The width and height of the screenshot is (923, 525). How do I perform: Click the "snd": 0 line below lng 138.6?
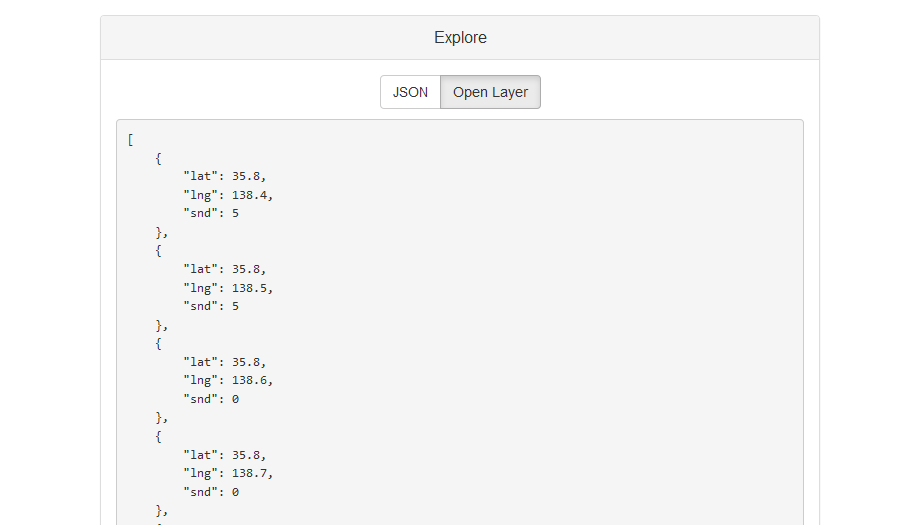click(211, 399)
